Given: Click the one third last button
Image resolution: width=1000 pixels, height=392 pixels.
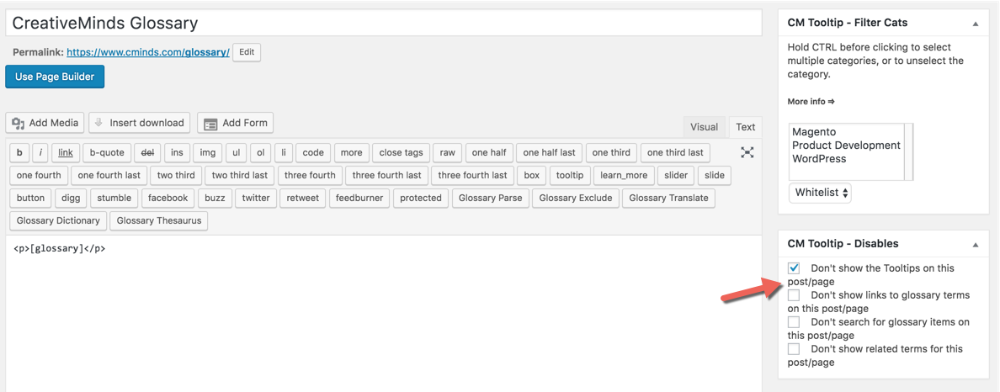Looking at the screenshot, I should (x=675, y=153).
